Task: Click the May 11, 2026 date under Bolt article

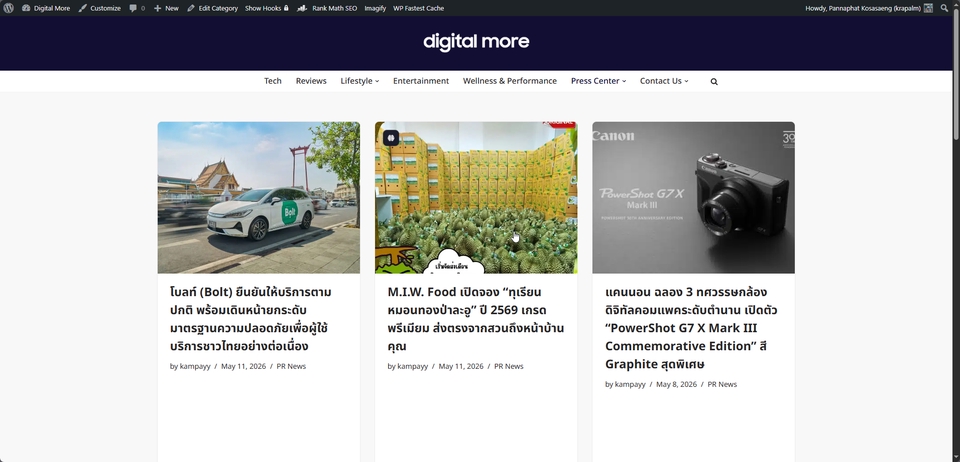Action: pos(244,367)
